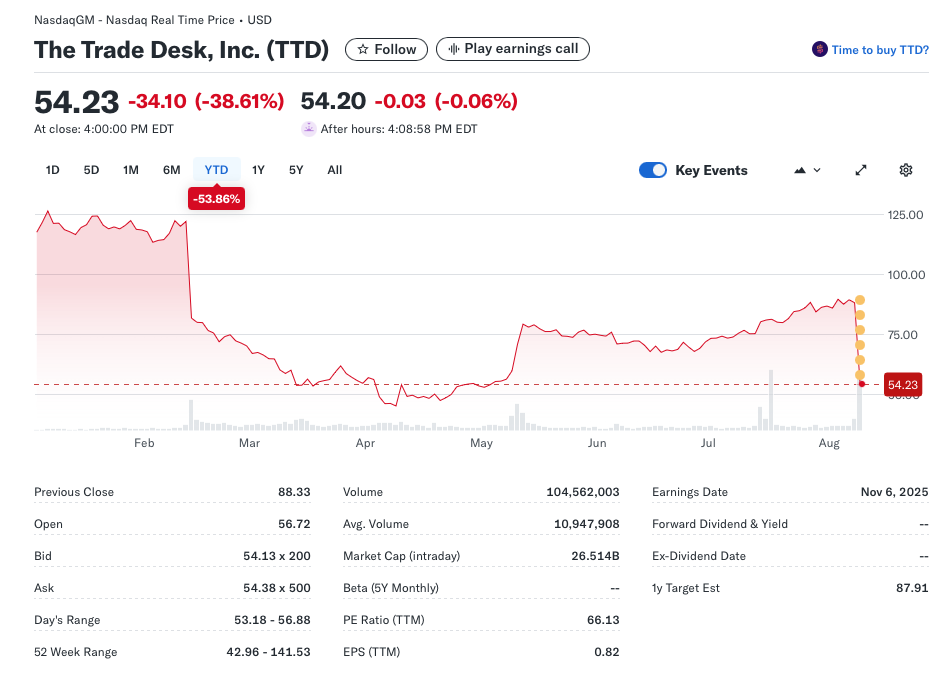
Task: Select the 6M time range
Action: (x=172, y=170)
